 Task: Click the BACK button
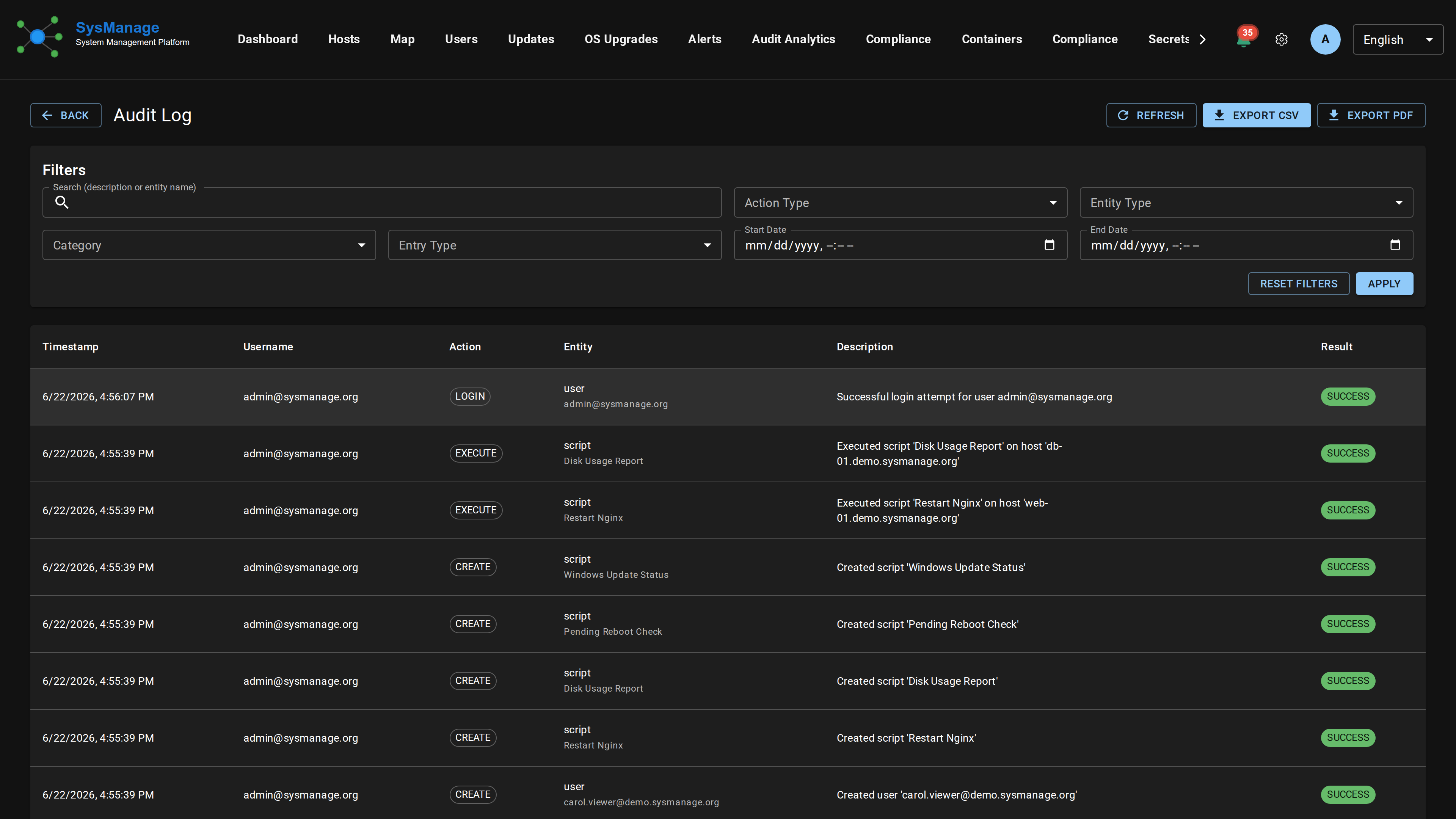click(x=66, y=115)
